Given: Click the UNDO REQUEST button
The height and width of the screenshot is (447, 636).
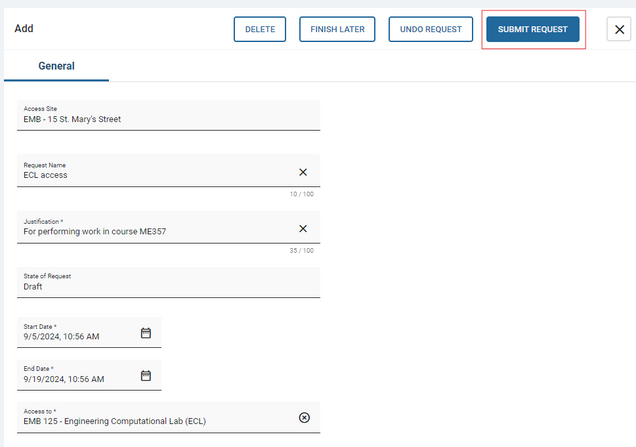Looking at the screenshot, I should tap(431, 30).
